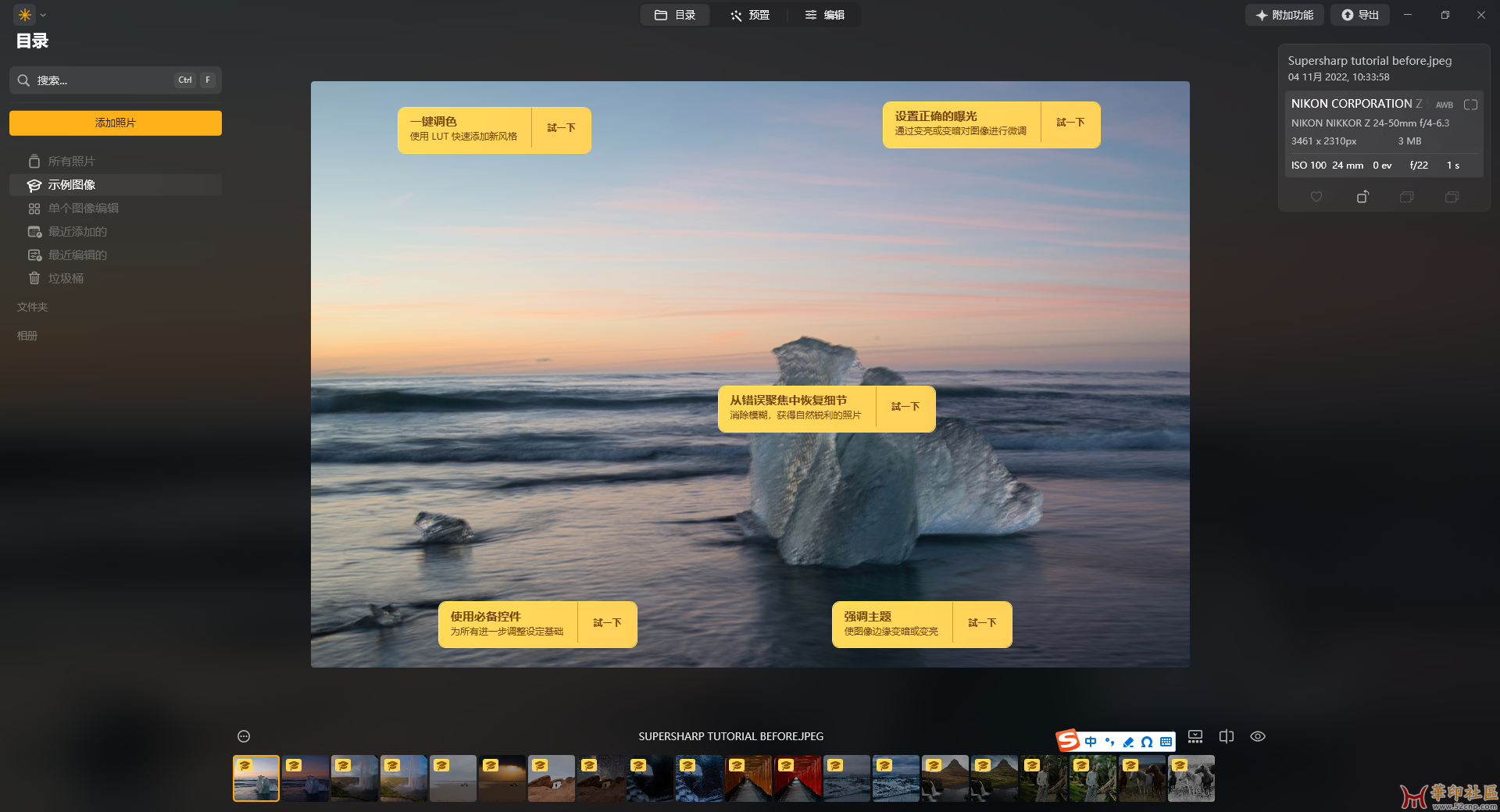1500x812 pixels.
Task: Select the red torii gate corridor thumbnail
Action: tap(797, 778)
